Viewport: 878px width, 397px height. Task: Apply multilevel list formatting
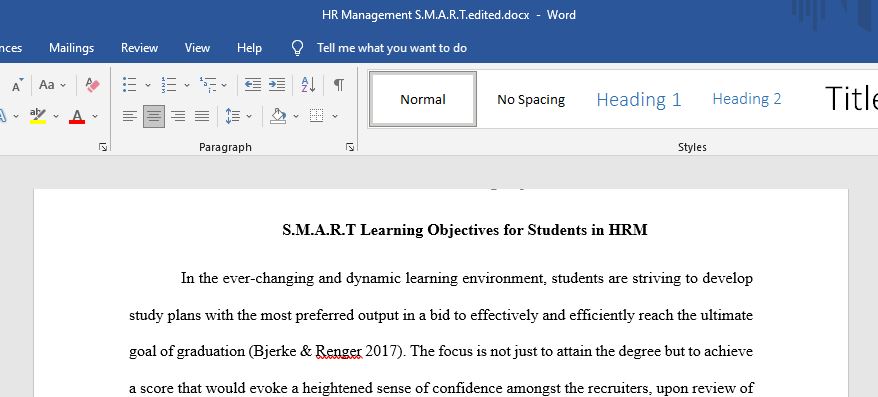[x=208, y=85]
